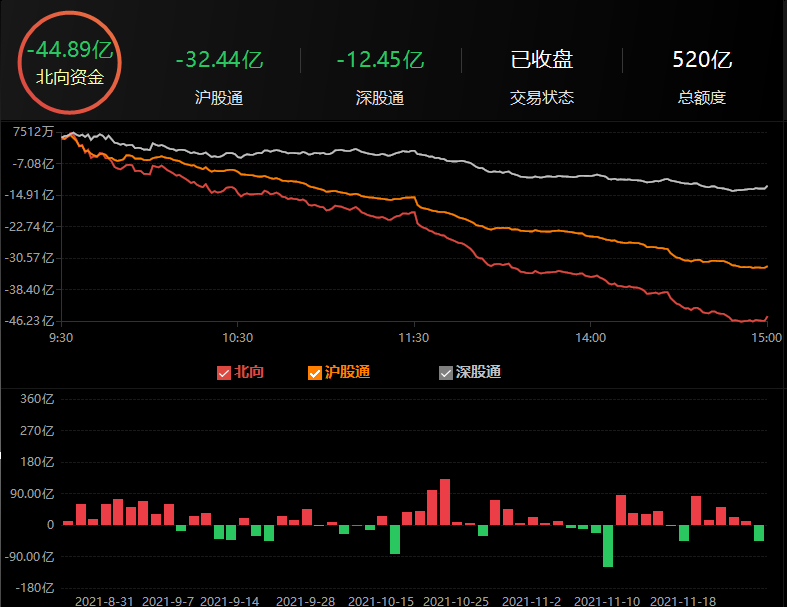The image size is (787, 607).
Task: Click the large green bar near 2021-10-15
Action: pyautogui.click(x=395, y=539)
